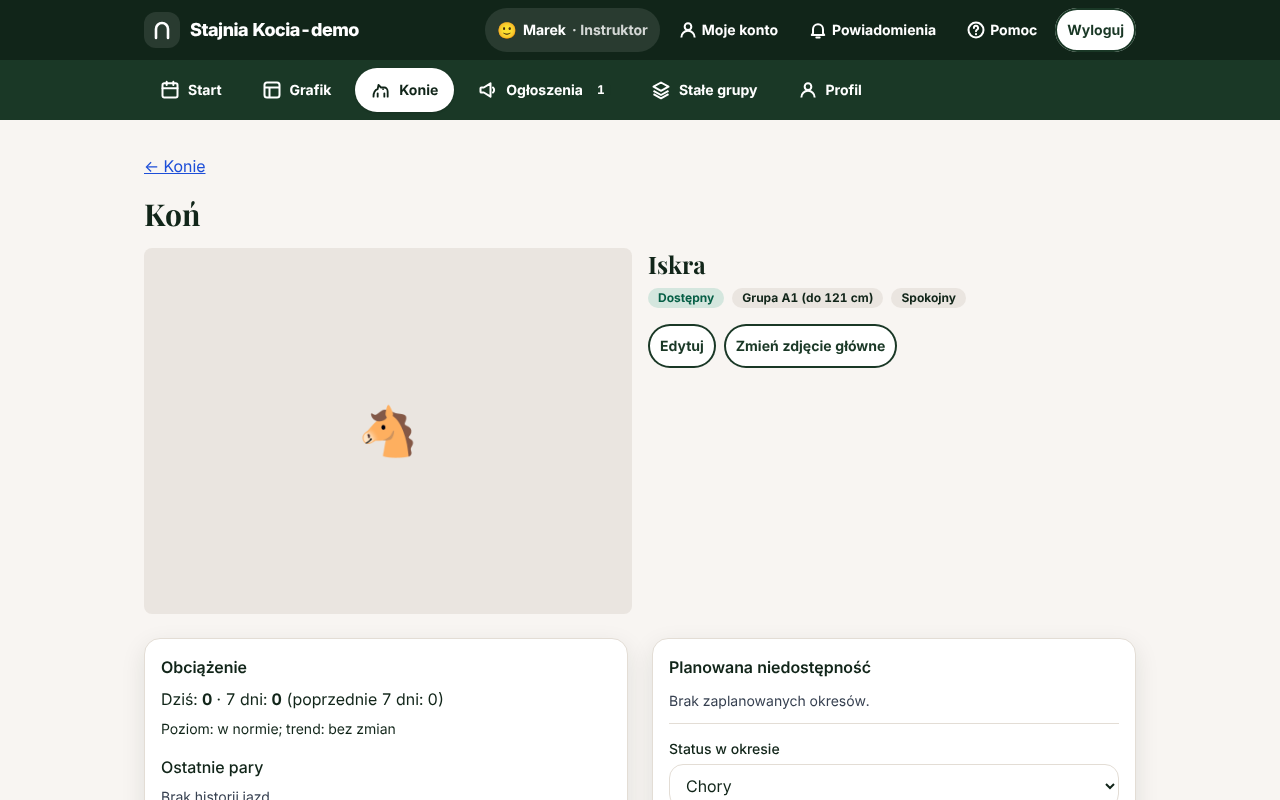This screenshot has width=1280, height=800.
Task: Click the person icon beside Profil
Action: [x=808, y=90]
